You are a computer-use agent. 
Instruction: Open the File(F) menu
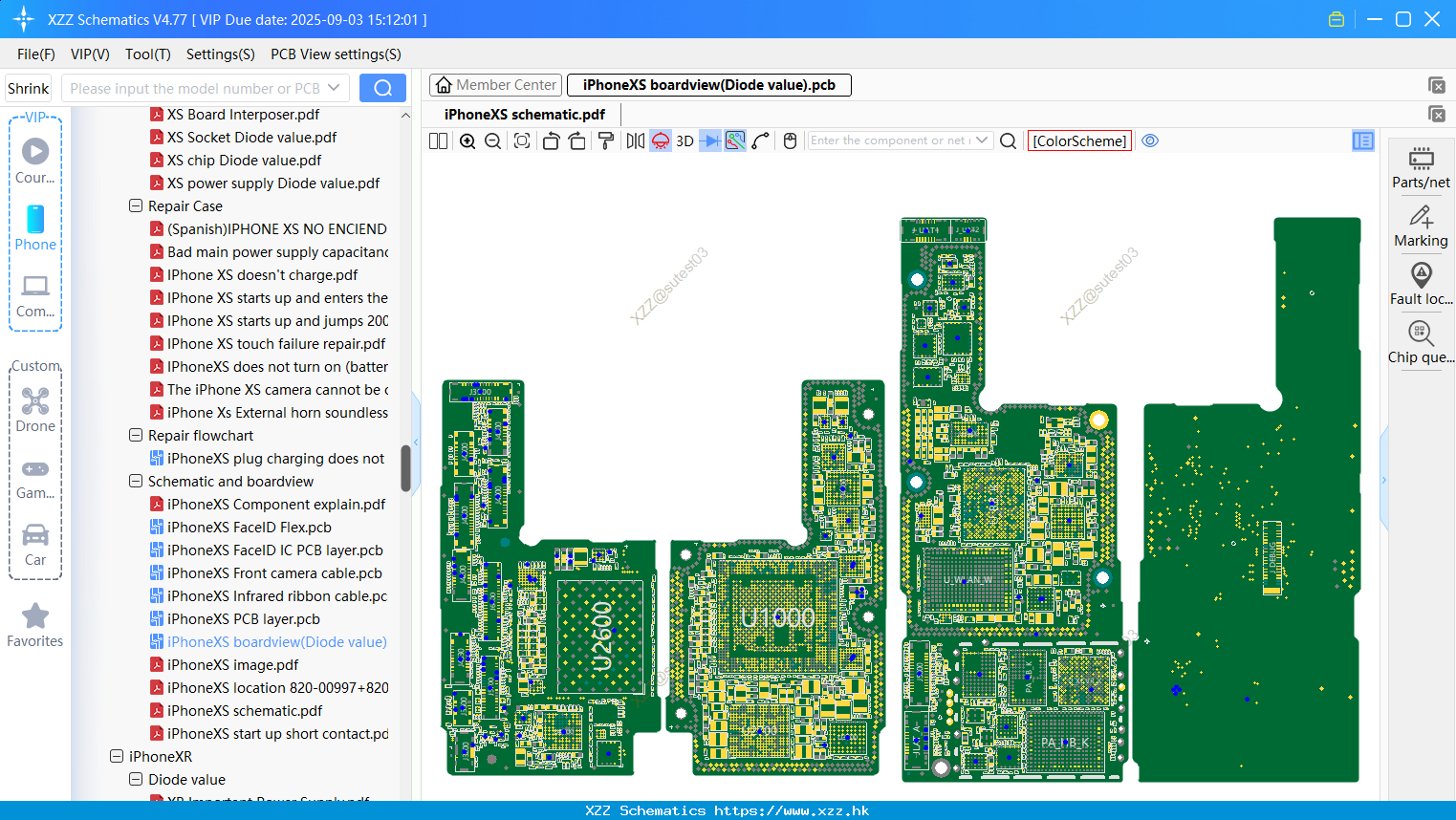tap(36, 54)
